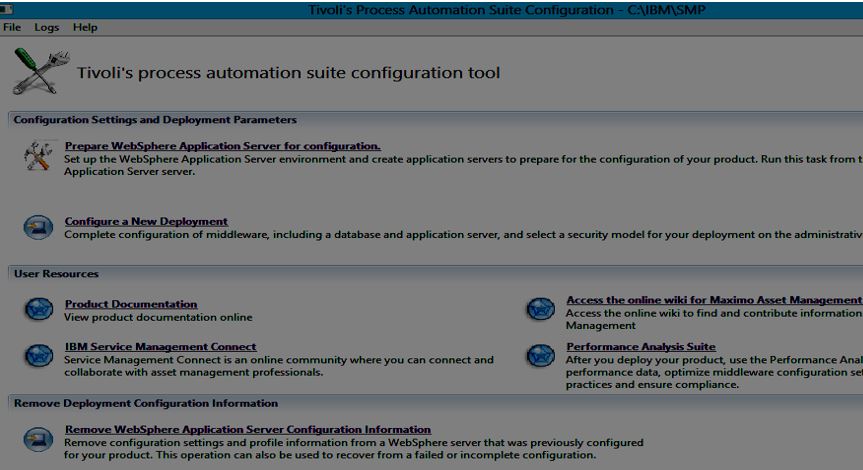This screenshot has width=863, height=470.
Task: Click the Remove Deployment Configuration Information header
Action: (x=146, y=403)
